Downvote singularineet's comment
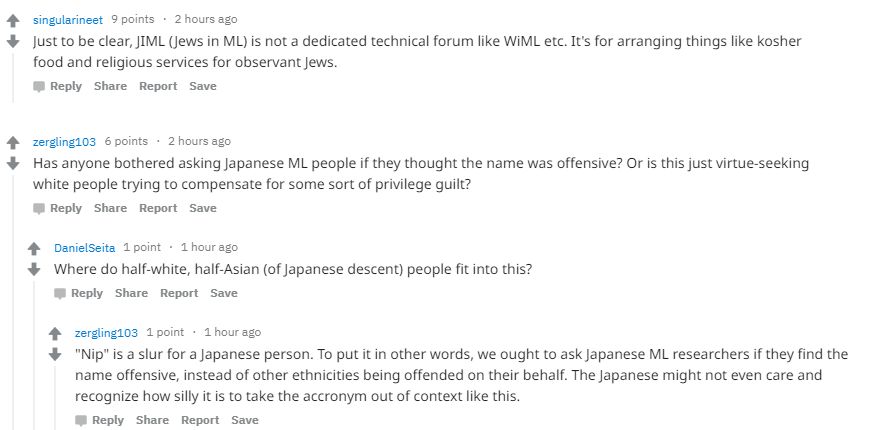The image size is (872, 430). 13,41
